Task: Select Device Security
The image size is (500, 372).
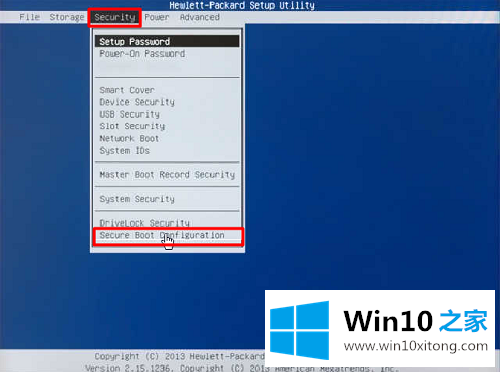Action: coord(137,102)
